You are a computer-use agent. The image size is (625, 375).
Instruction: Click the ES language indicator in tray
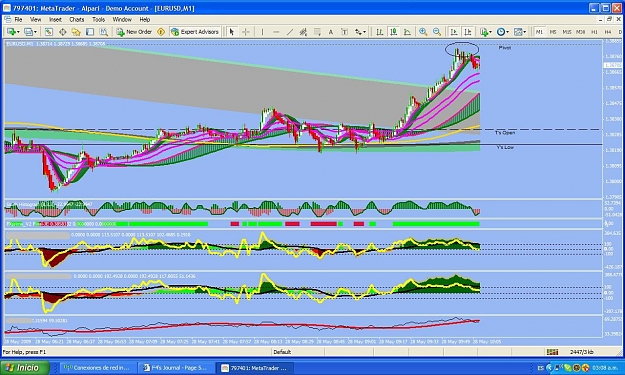(541, 368)
